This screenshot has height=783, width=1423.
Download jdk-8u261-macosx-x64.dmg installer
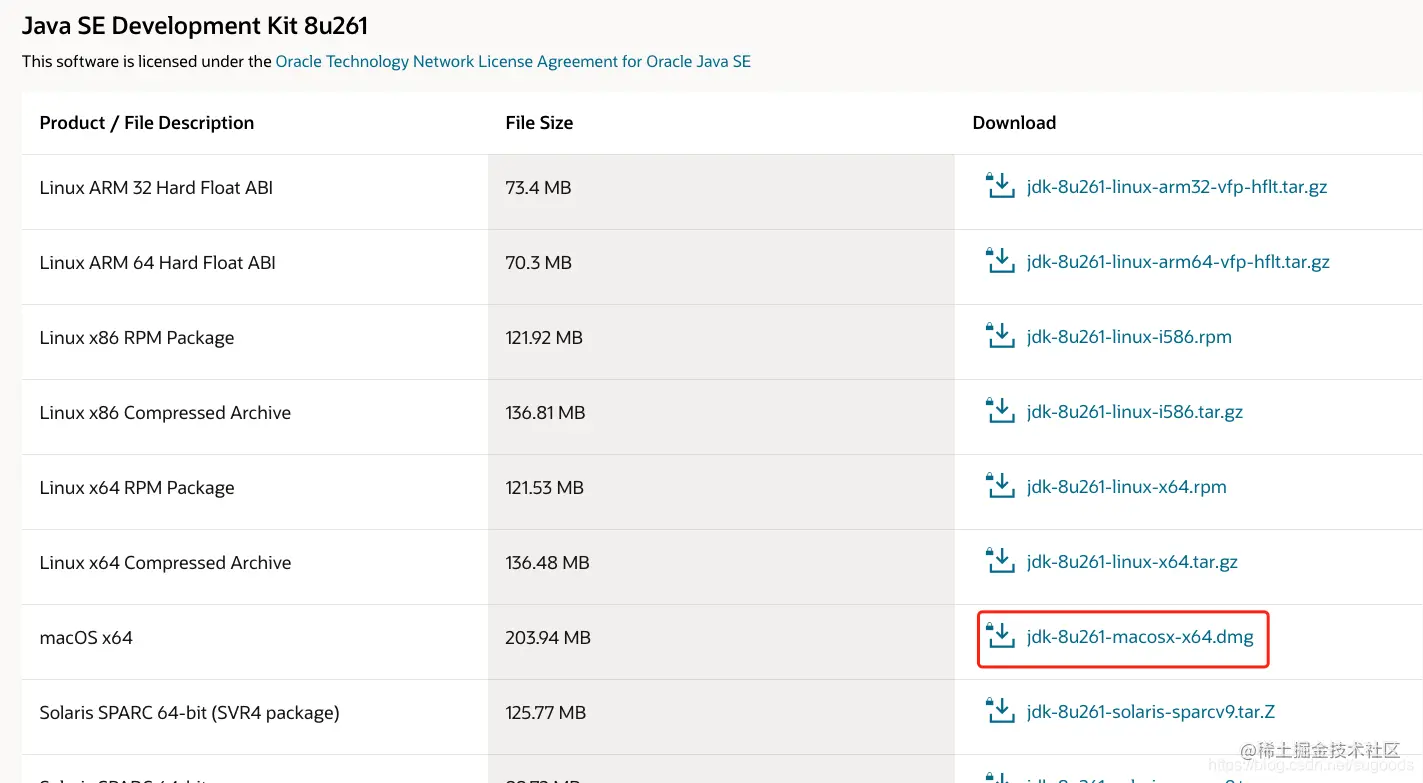(1140, 637)
